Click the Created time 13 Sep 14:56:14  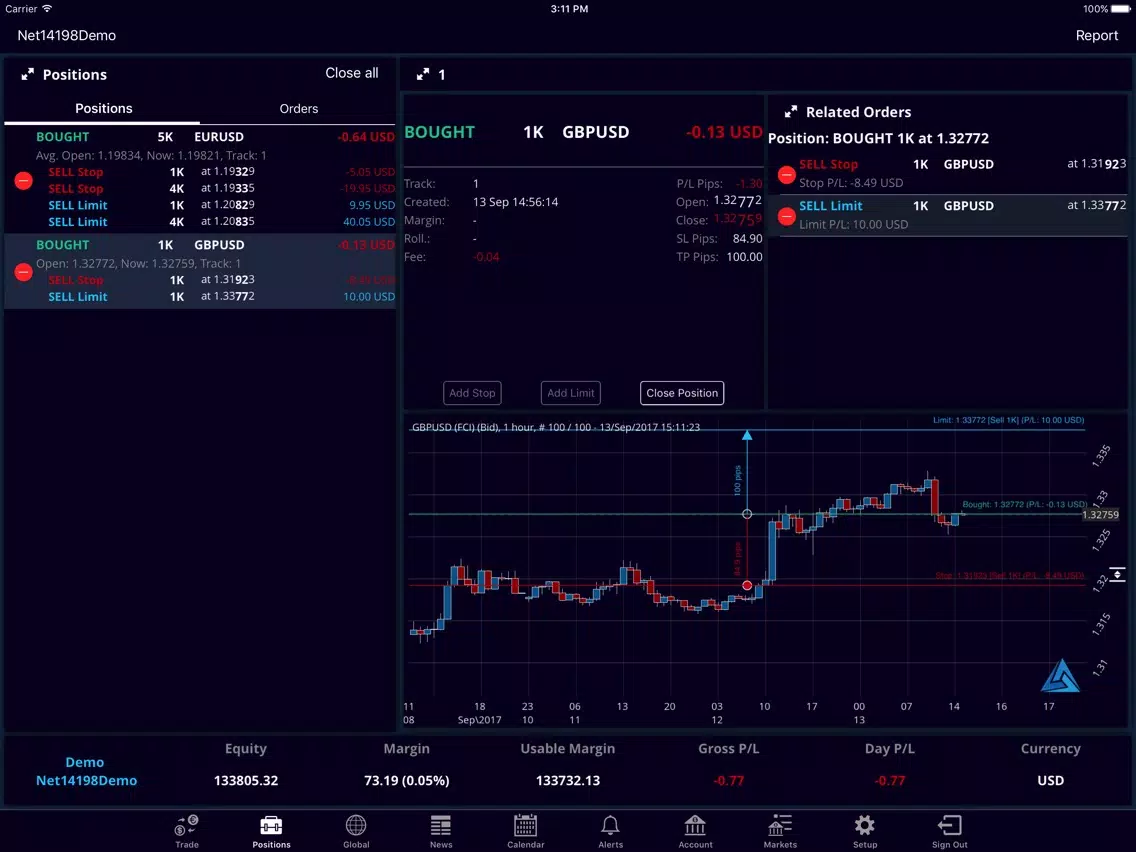[x=515, y=202]
